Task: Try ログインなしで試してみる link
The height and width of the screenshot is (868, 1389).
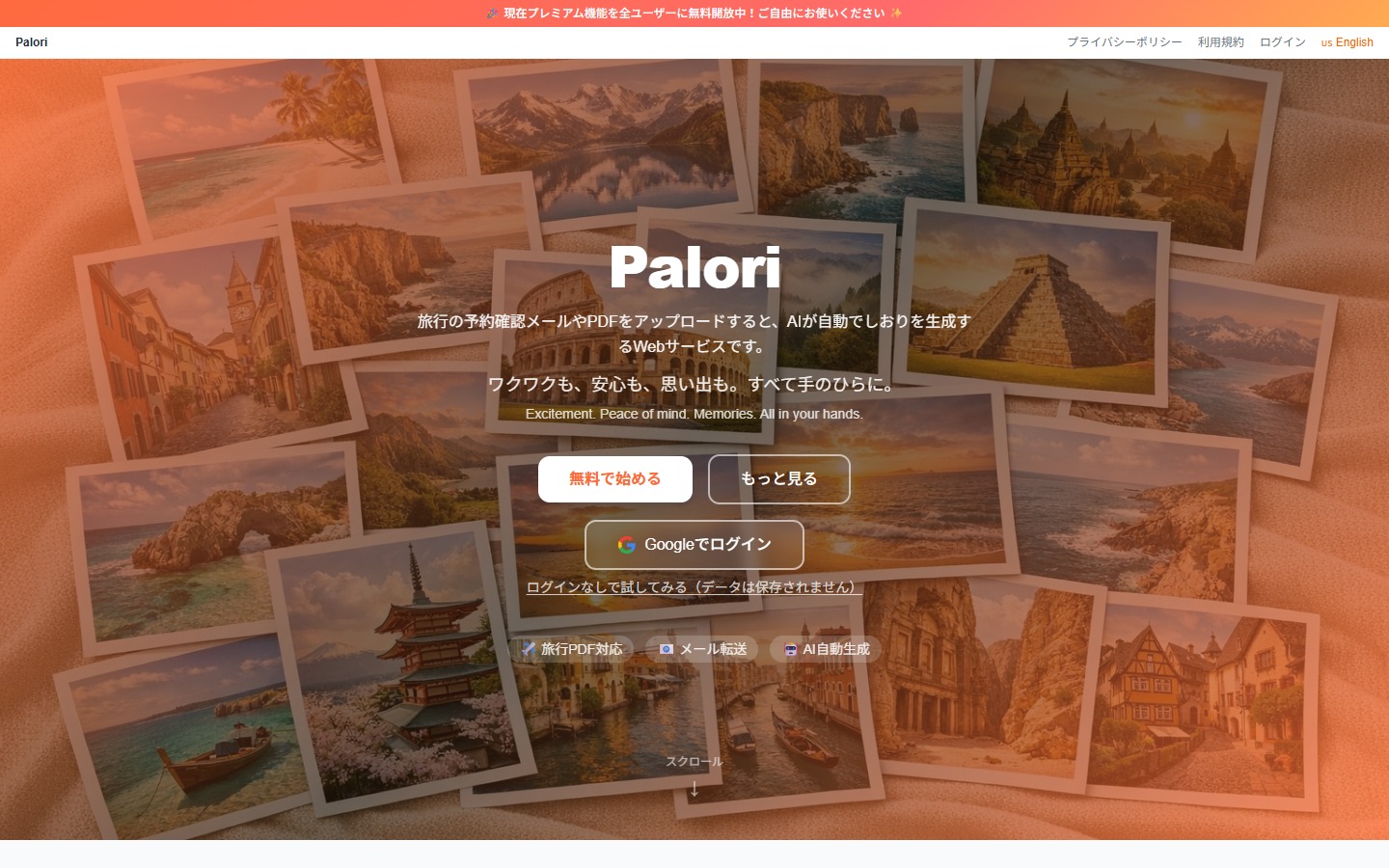Action: 694,586
